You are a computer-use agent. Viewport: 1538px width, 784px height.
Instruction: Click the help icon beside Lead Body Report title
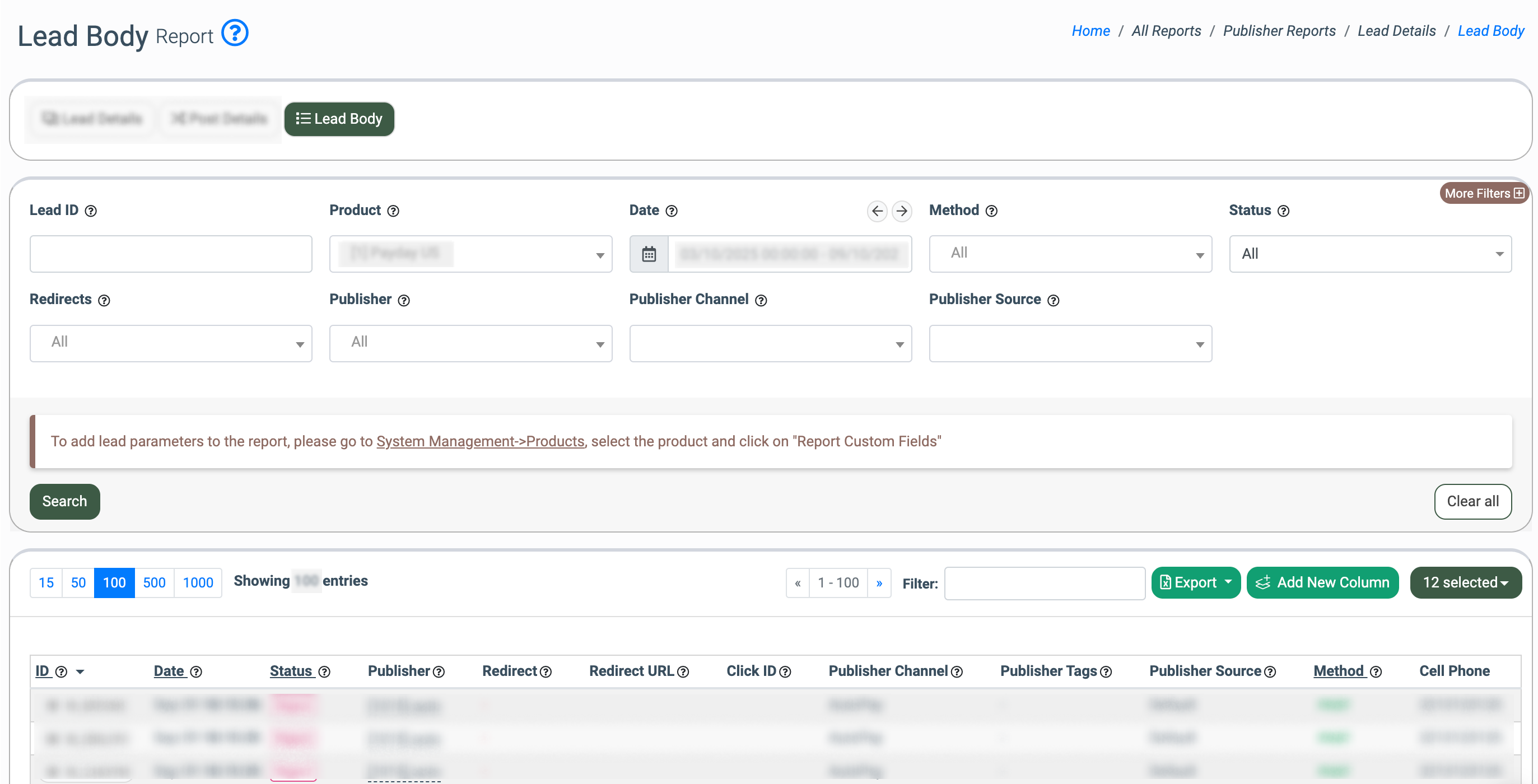(x=235, y=34)
